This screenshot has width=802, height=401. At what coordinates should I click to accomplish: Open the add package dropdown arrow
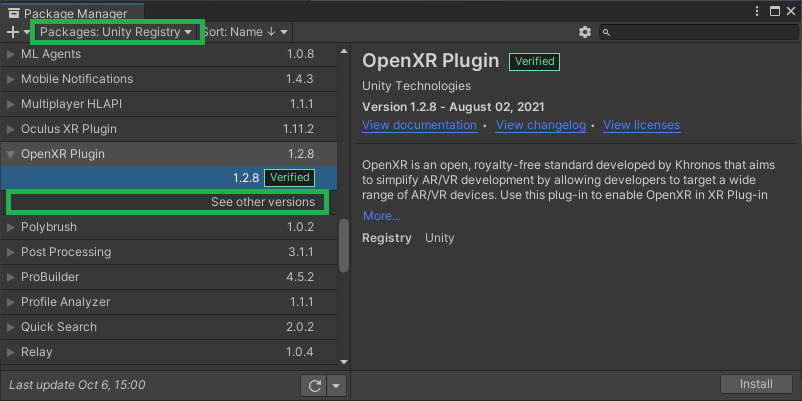coord(27,33)
